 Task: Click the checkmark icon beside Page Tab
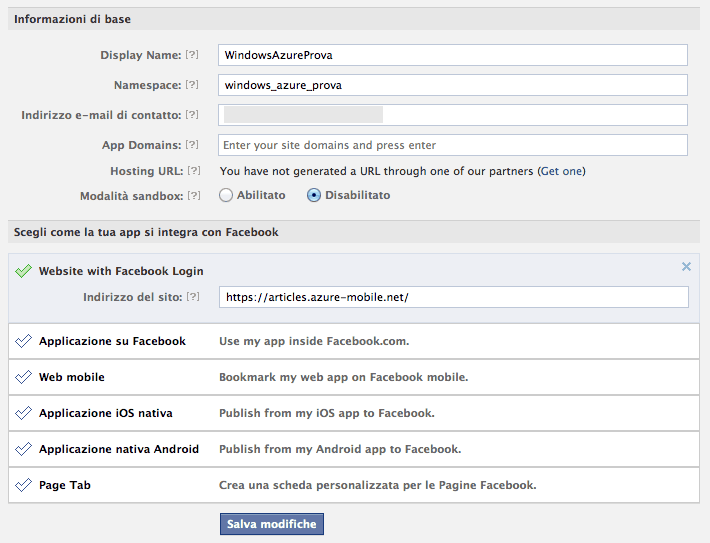[x=23, y=485]
